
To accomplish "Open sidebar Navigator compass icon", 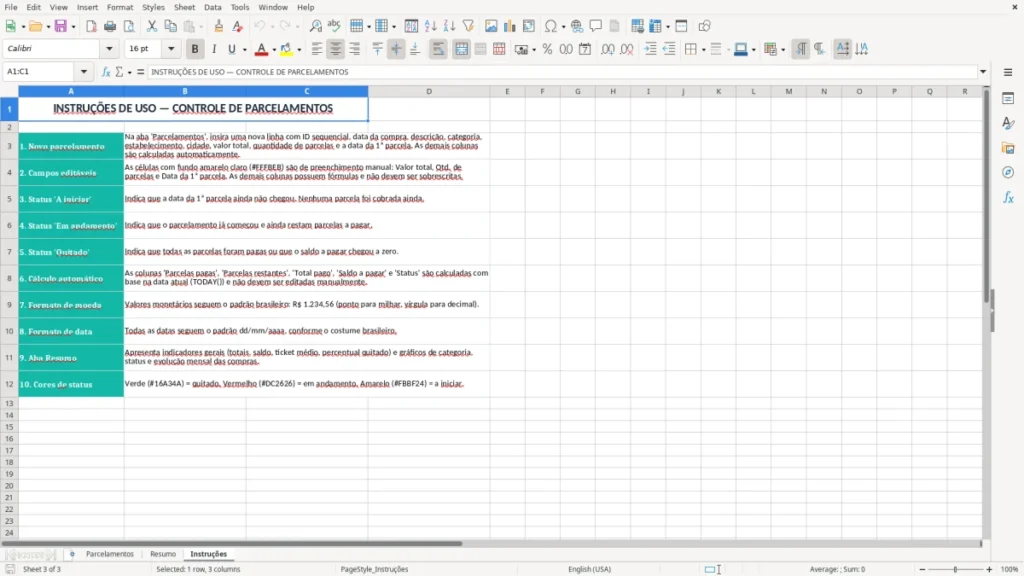I will point(1008,172).
